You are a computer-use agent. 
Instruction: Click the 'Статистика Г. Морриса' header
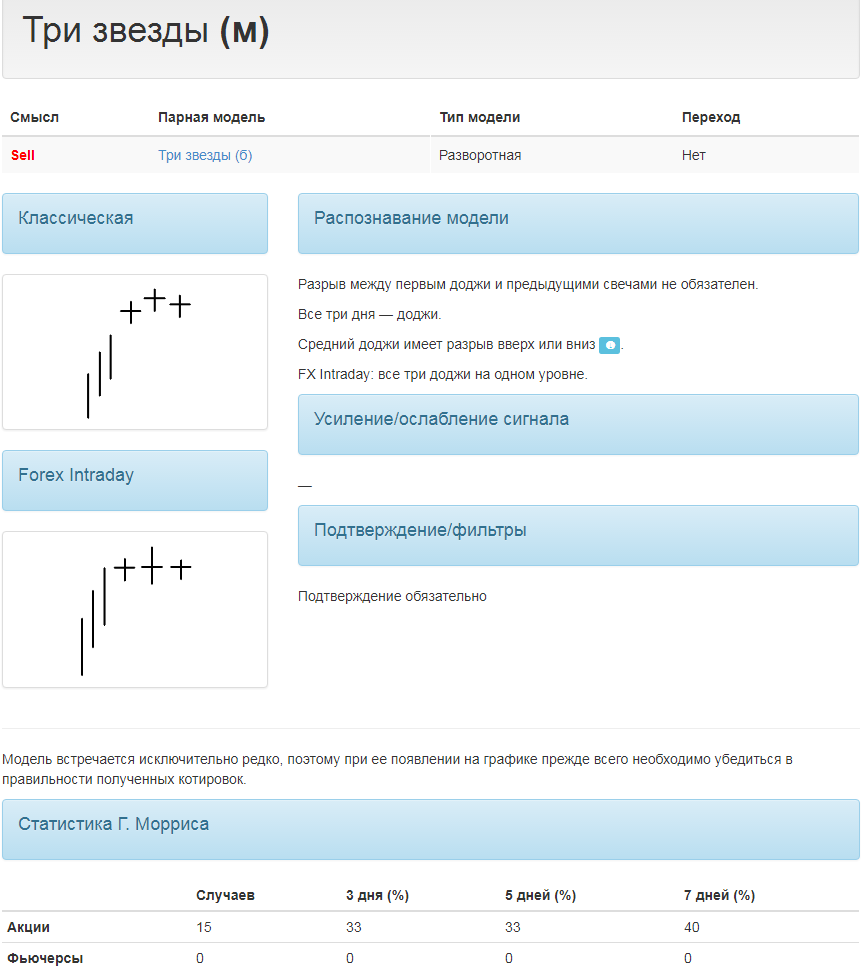coord(430,829)
